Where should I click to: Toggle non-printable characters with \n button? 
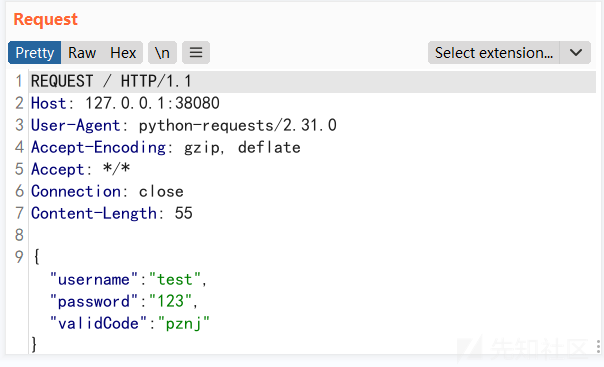coord(162,53)
